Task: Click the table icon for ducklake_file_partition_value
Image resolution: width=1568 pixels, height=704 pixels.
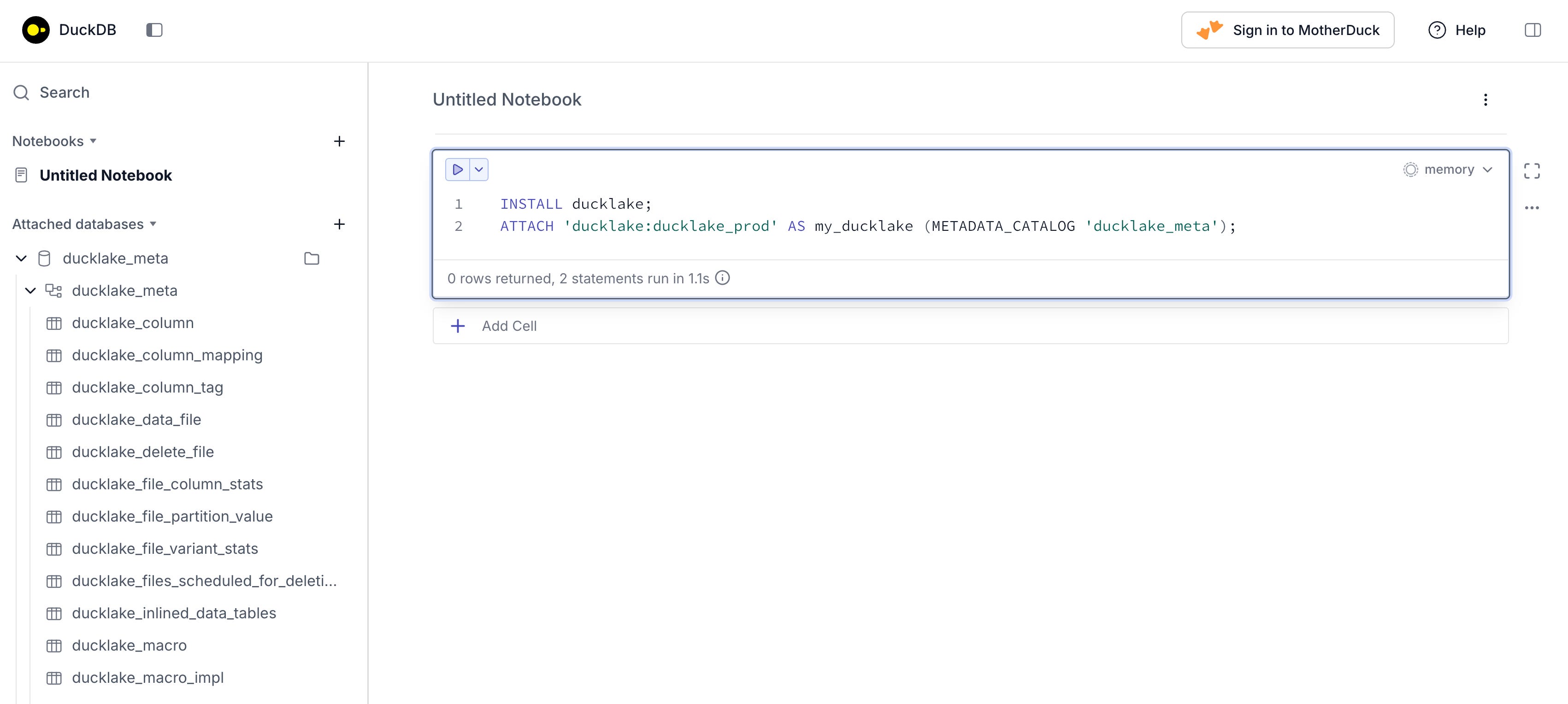Action: (54, 516)
